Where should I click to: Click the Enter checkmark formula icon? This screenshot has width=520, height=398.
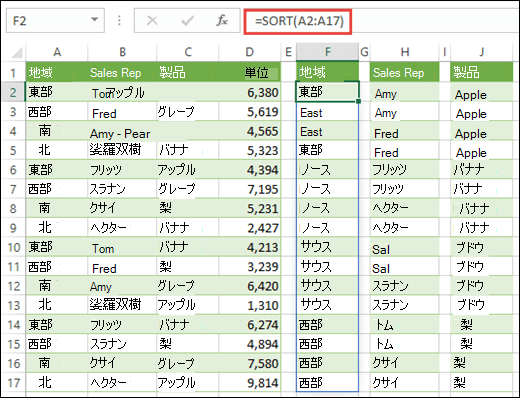(x=187, y=21)
